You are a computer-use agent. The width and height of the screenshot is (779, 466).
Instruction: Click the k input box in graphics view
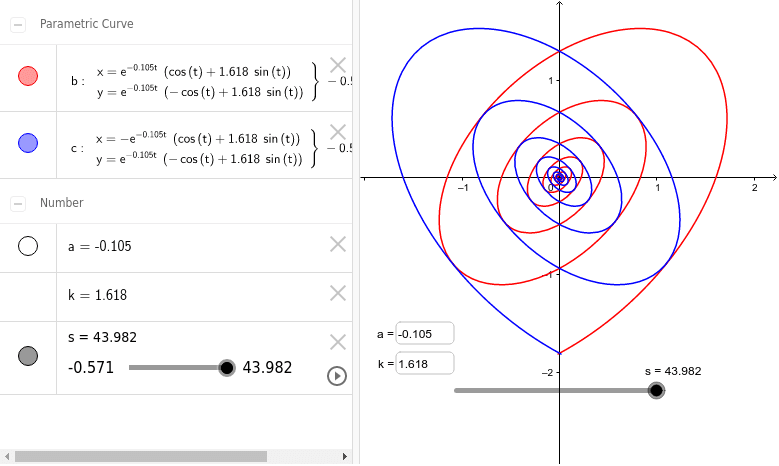point(425,363)
